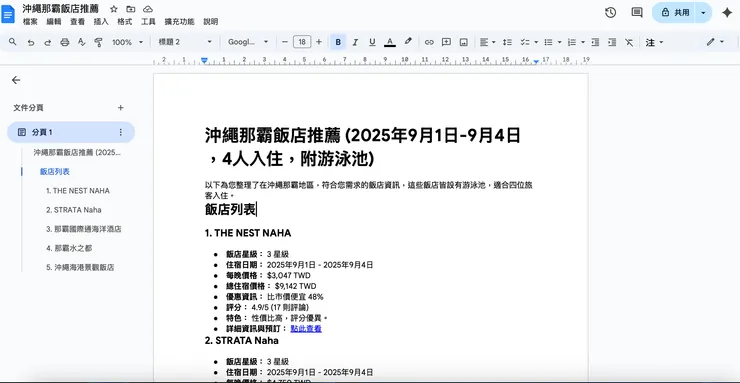Image resolution: width=740 pixels, height=383 pixels.
Task: Open the 注 input tools dropdown
Action: tap(655, 42)
